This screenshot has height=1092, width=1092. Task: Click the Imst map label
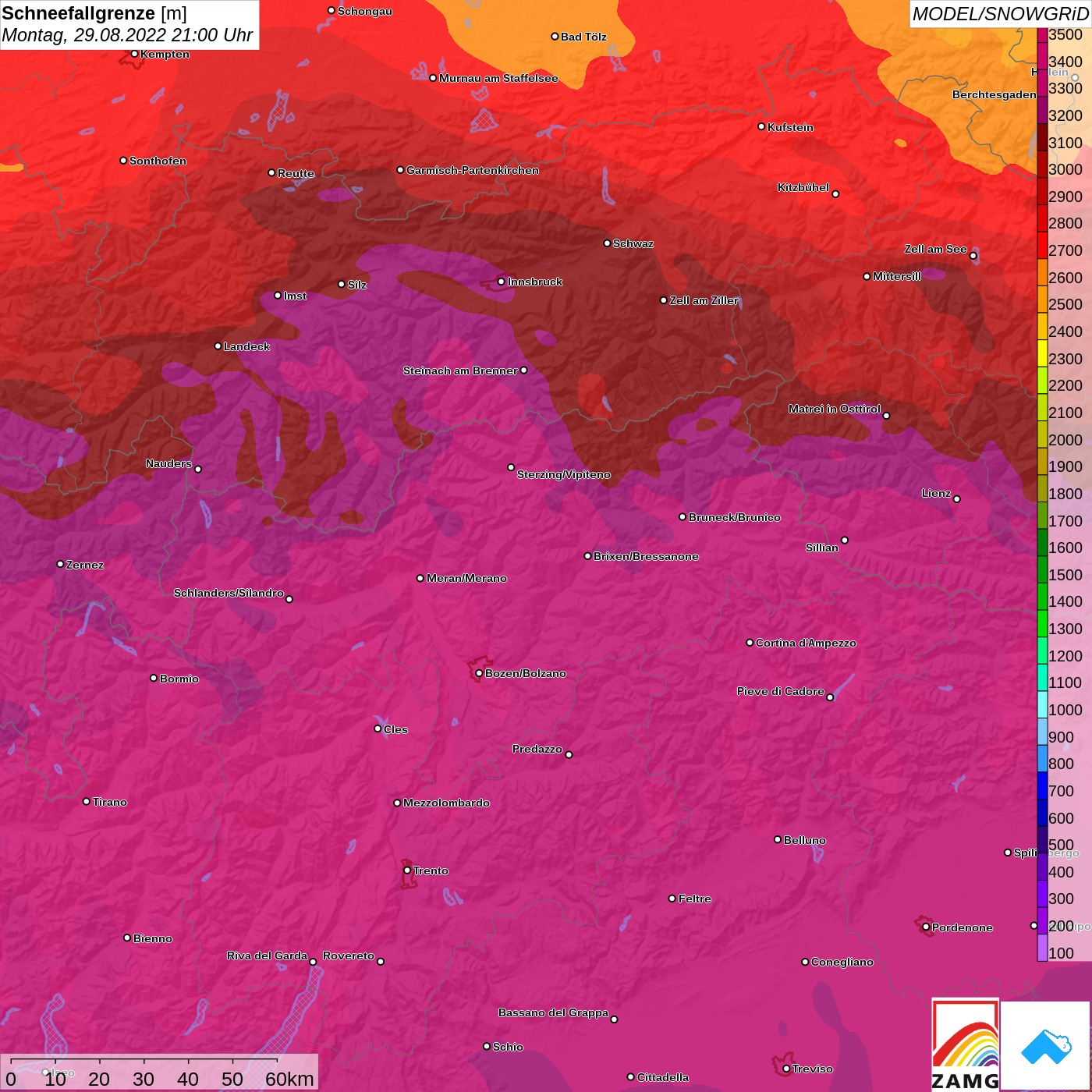295,296
